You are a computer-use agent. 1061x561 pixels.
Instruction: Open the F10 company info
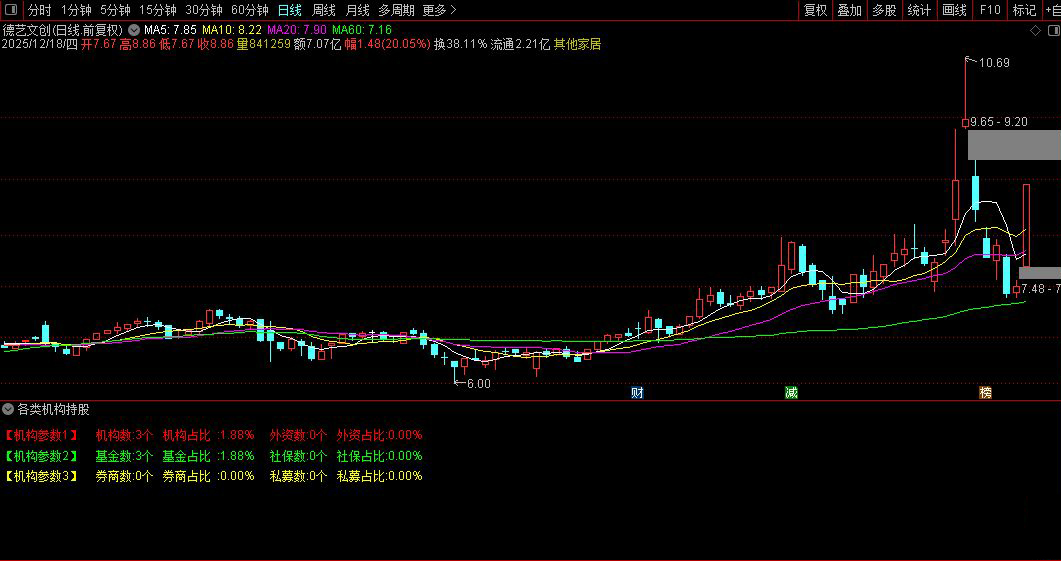[990, 10]
